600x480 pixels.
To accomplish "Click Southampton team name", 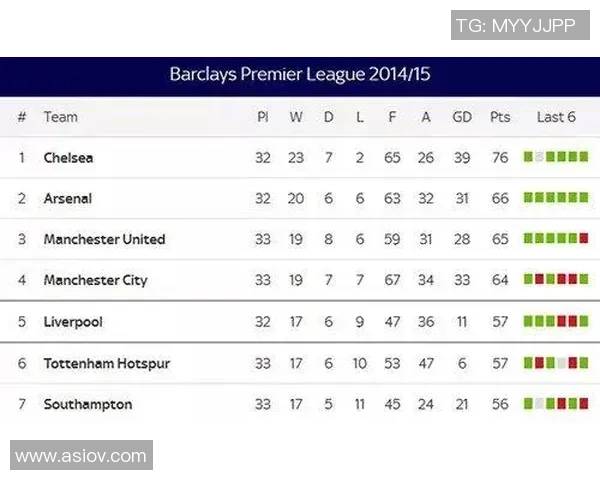I will [x=88, y=405].
